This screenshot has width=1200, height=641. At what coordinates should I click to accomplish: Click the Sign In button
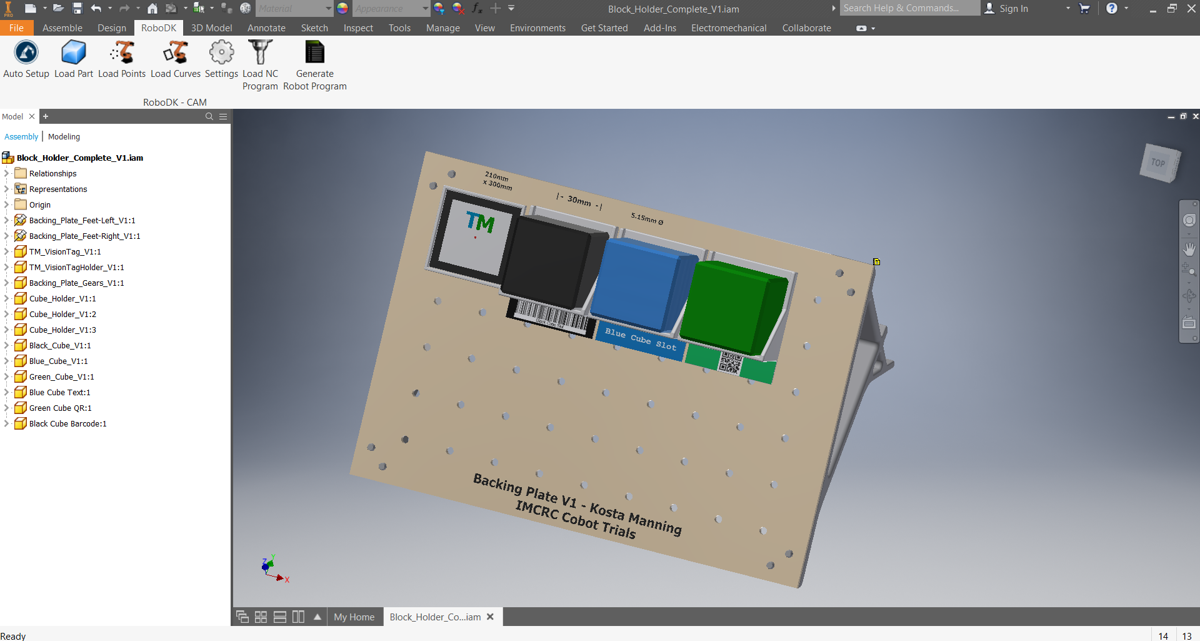tap(1013, 8)
